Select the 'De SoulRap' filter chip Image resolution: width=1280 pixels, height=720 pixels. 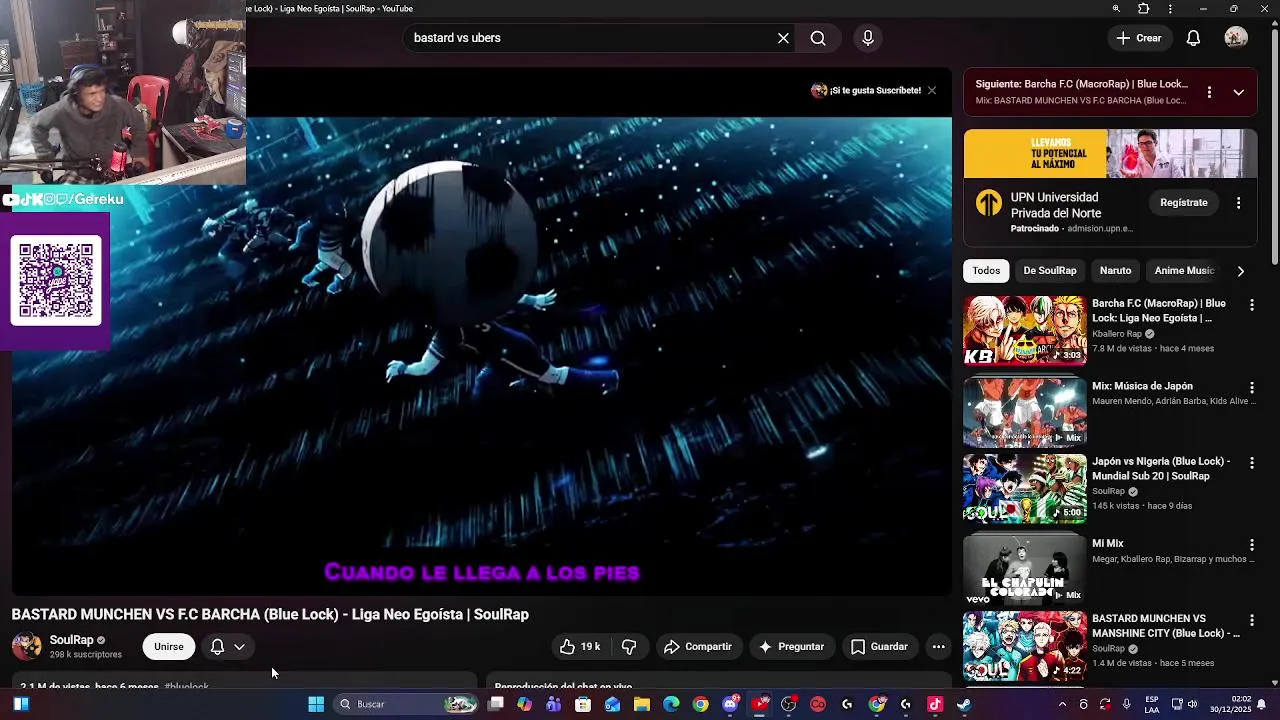[1050, 270]
